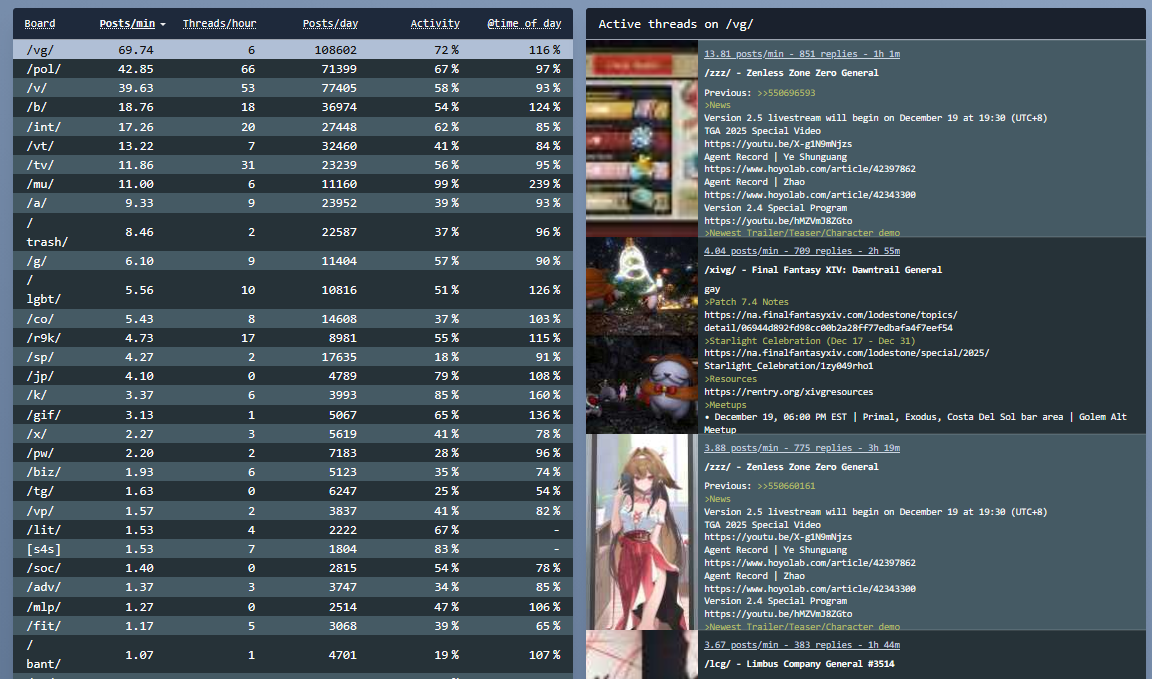The image size is (1152, 679).
Task: Select the /mu/ board row
Action: coord(292,184)
